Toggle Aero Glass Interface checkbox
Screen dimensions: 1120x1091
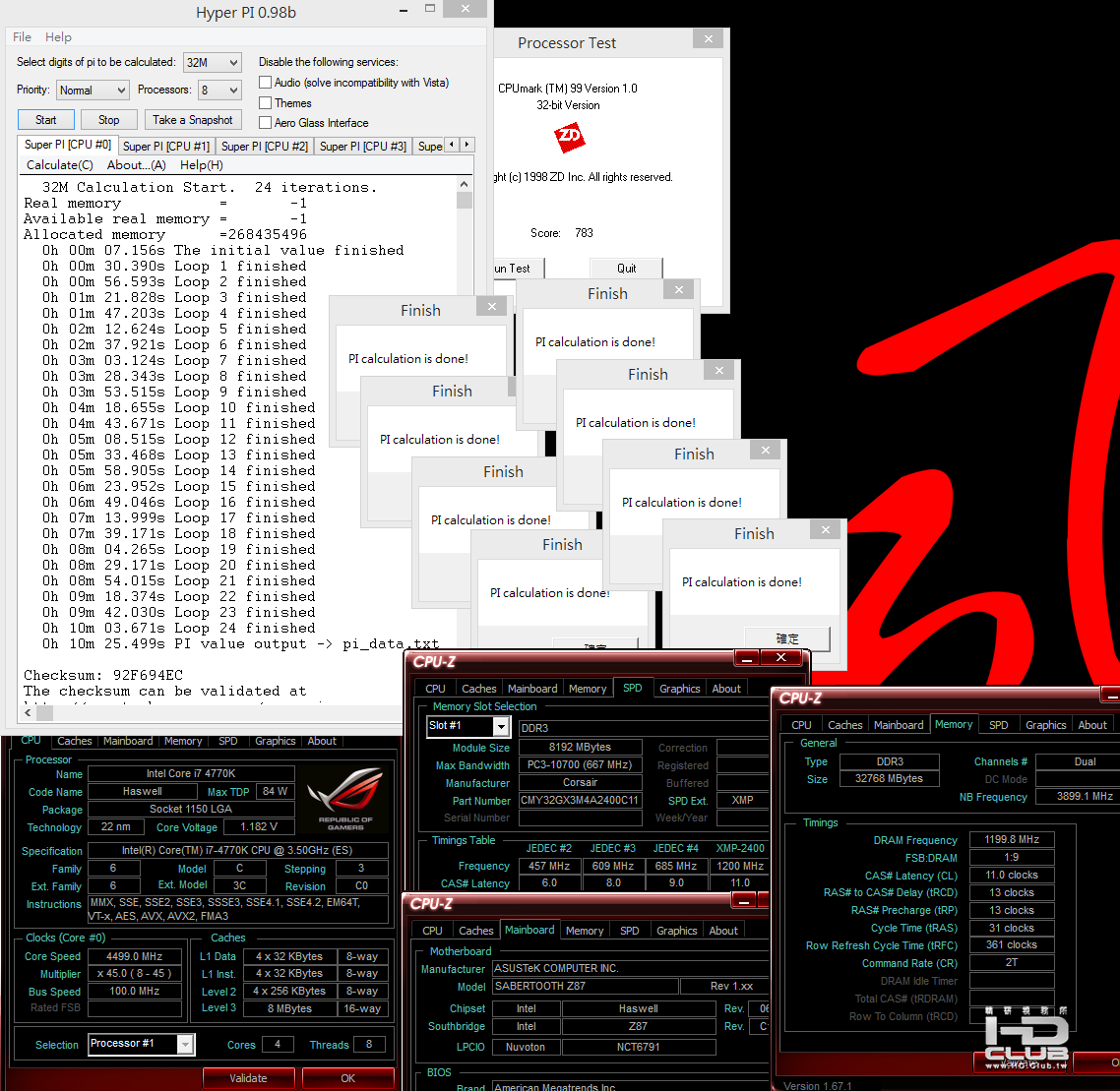tap(265, 123)
